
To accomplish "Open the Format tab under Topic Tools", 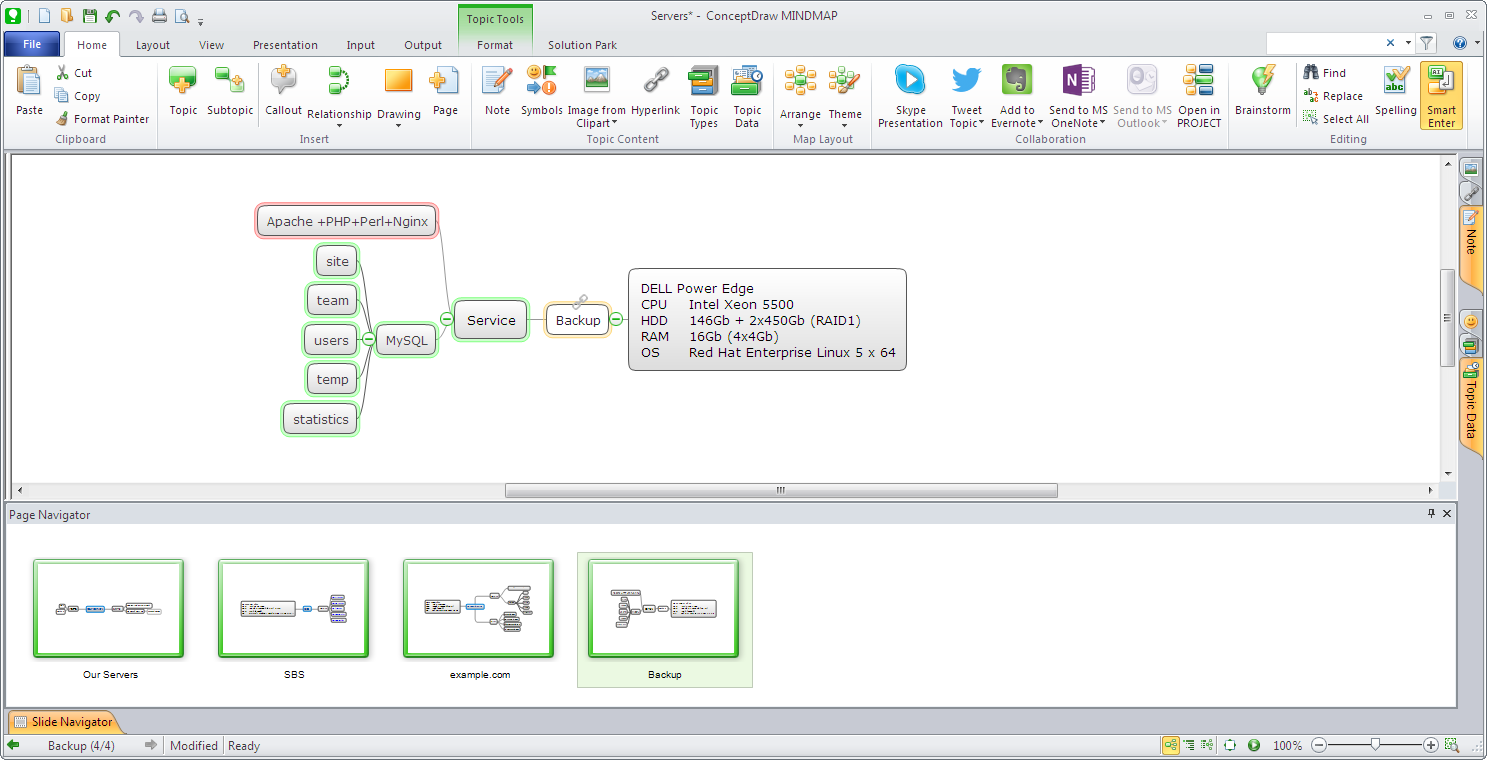I will 495,45.
